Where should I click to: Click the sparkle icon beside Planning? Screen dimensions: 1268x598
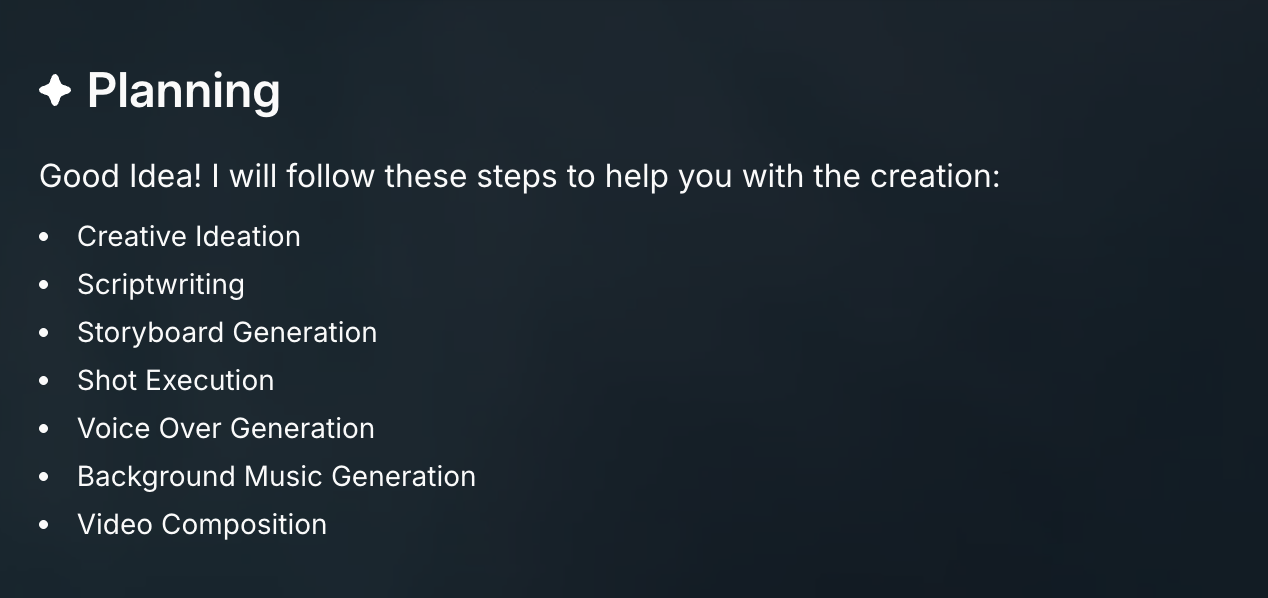tap(55, 91)
